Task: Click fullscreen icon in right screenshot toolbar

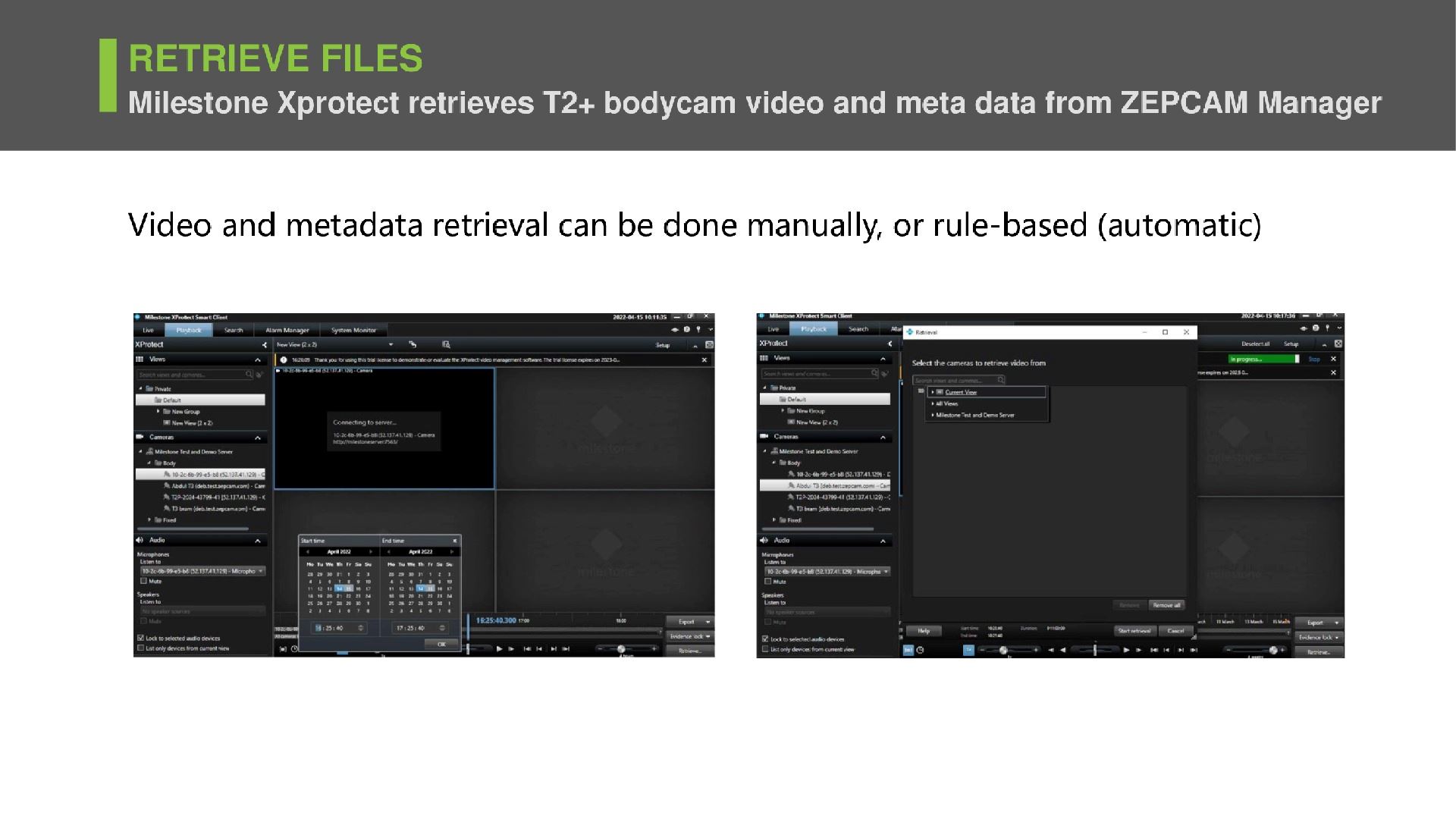Action: click(x=1338, y=344)
